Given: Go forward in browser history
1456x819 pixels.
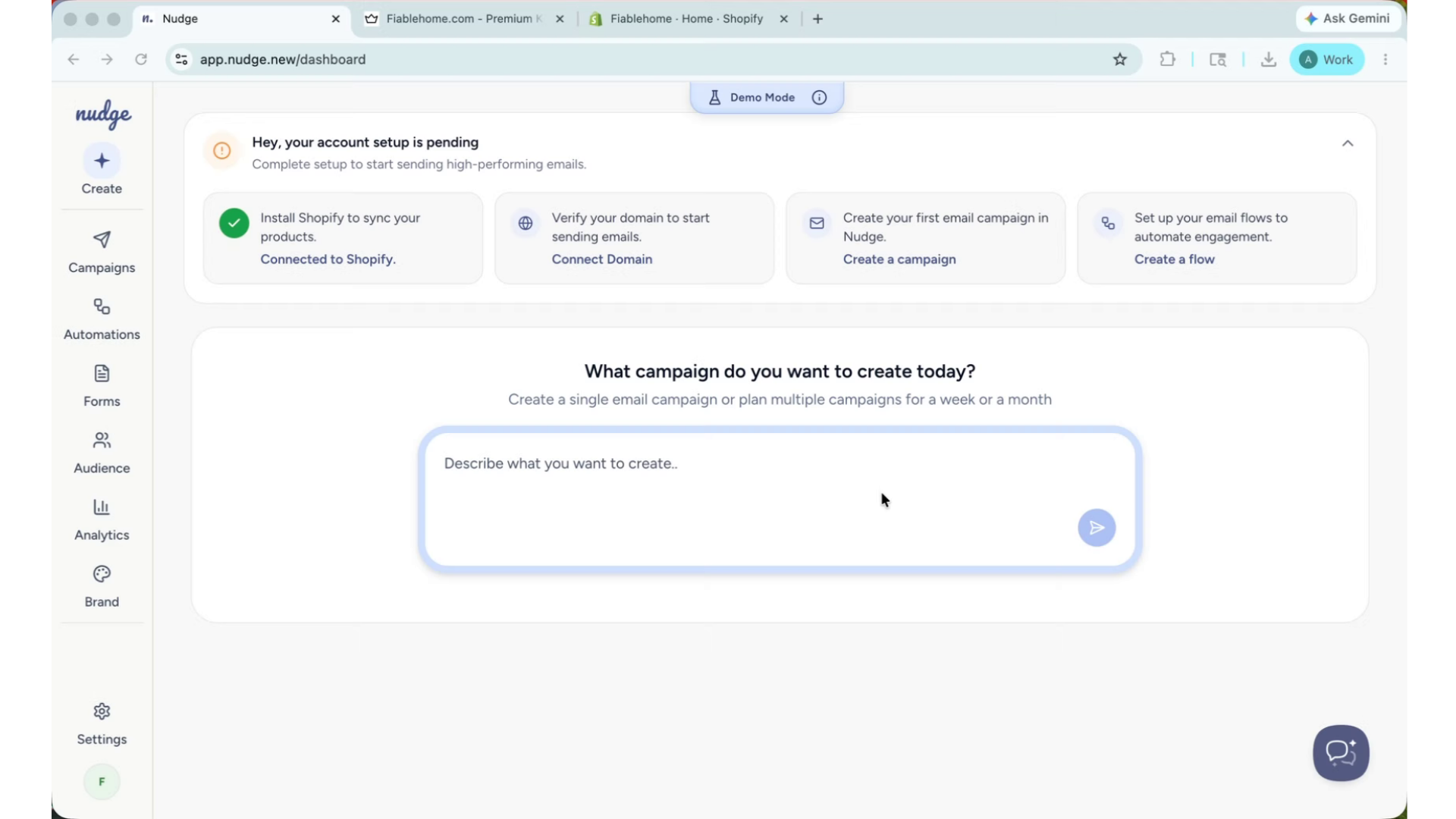Looking at the screenshot, I should coord(107,59).
